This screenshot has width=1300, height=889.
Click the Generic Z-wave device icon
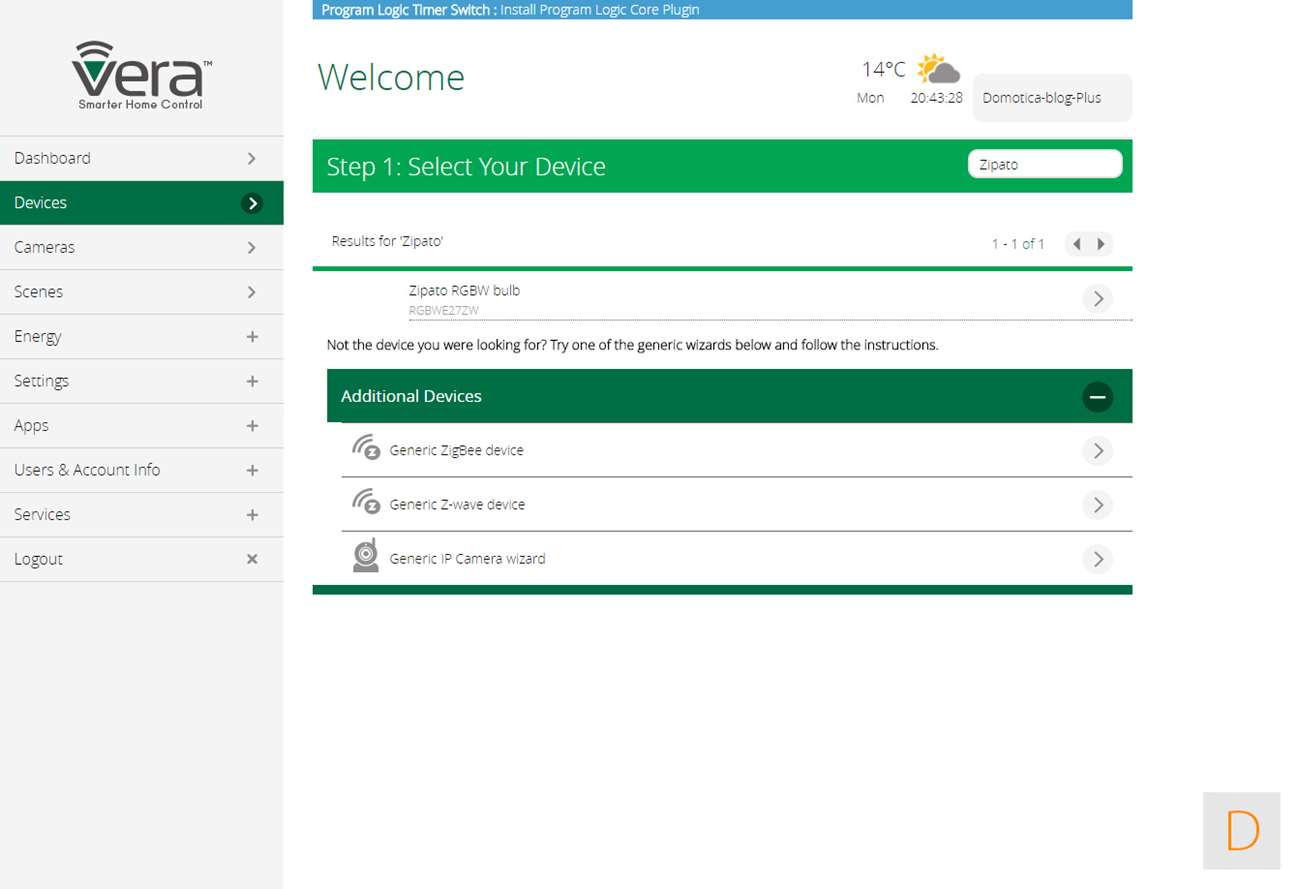(366, 501)
